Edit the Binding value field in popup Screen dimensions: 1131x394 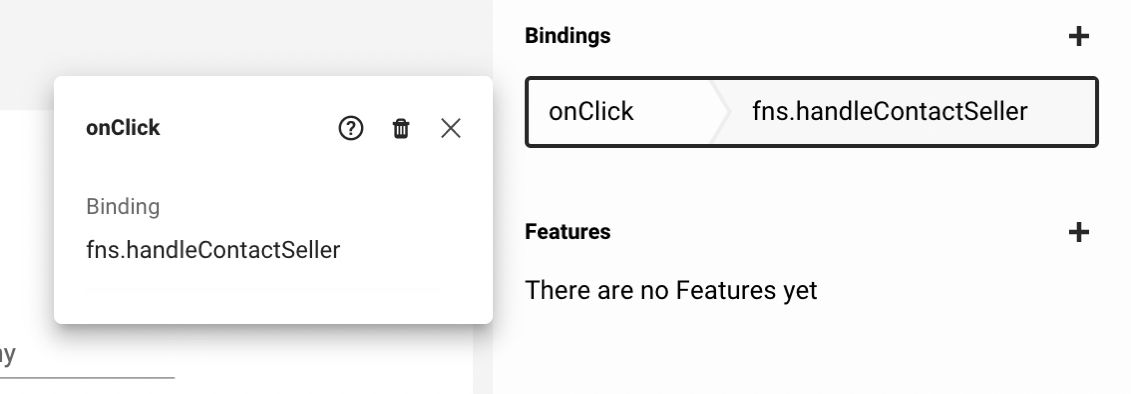[x=263, y=250]
